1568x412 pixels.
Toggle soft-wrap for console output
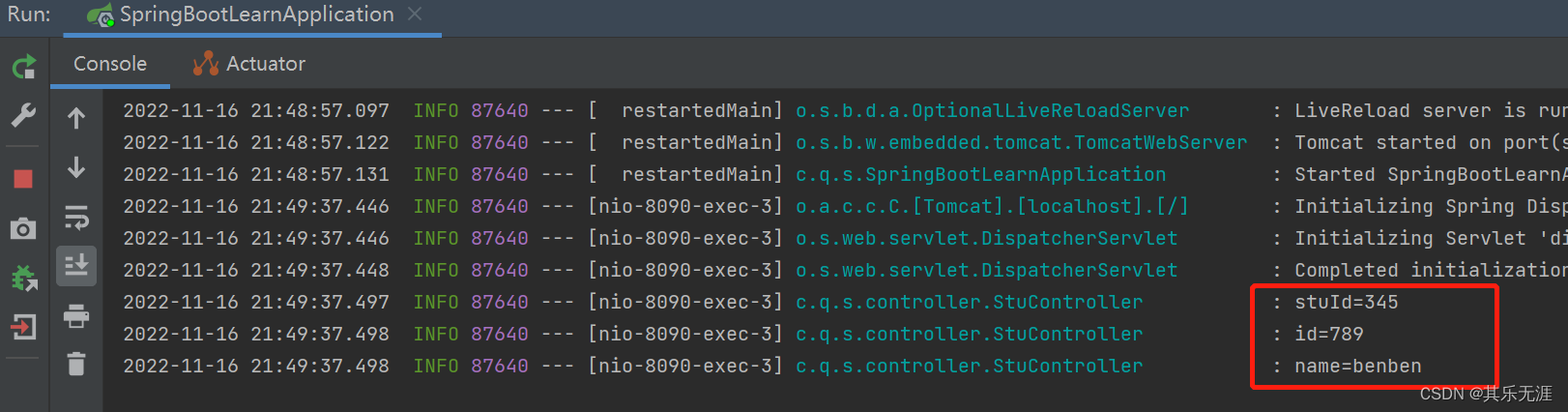[x=76, y=218]
